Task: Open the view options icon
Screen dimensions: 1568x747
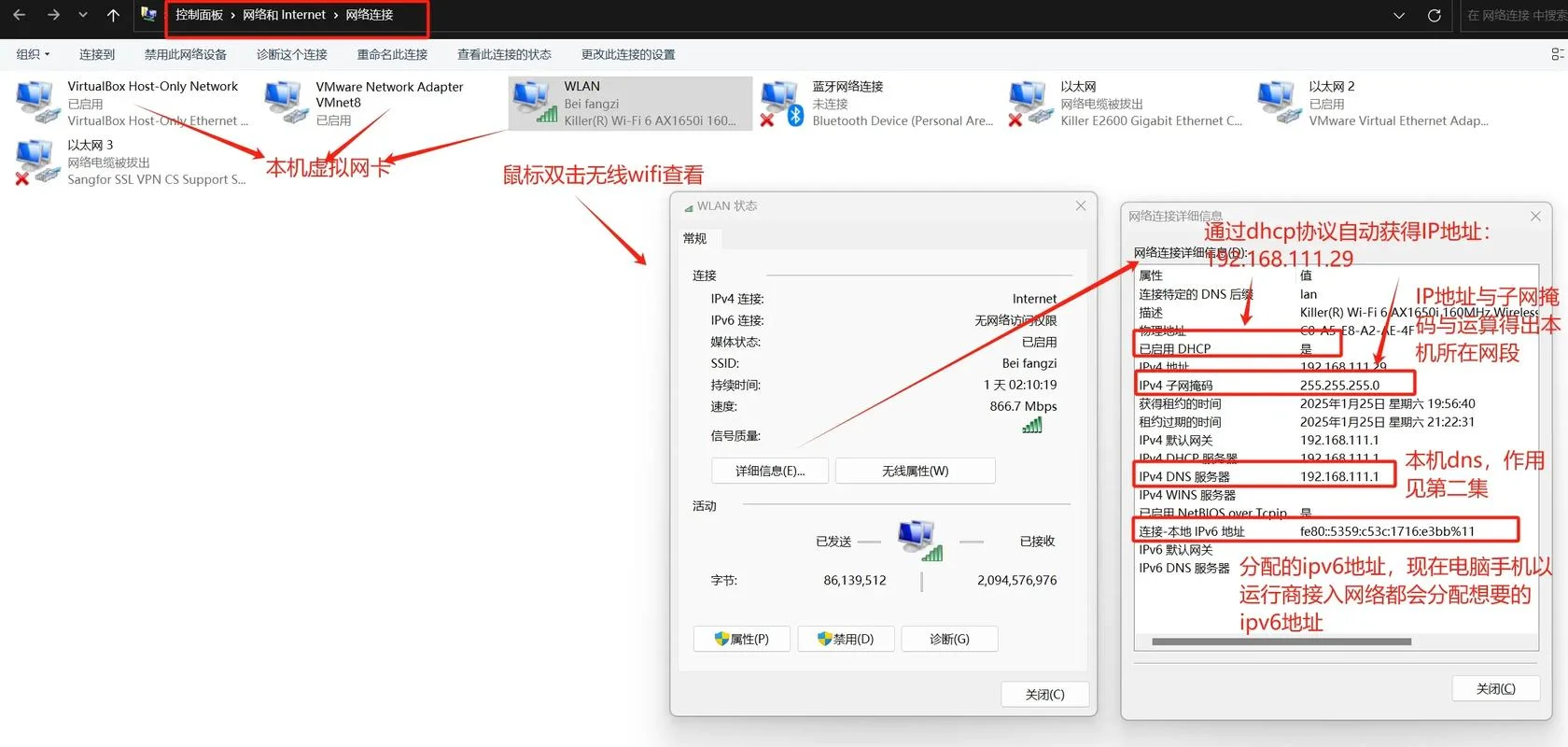Action: click(1557, 54)
